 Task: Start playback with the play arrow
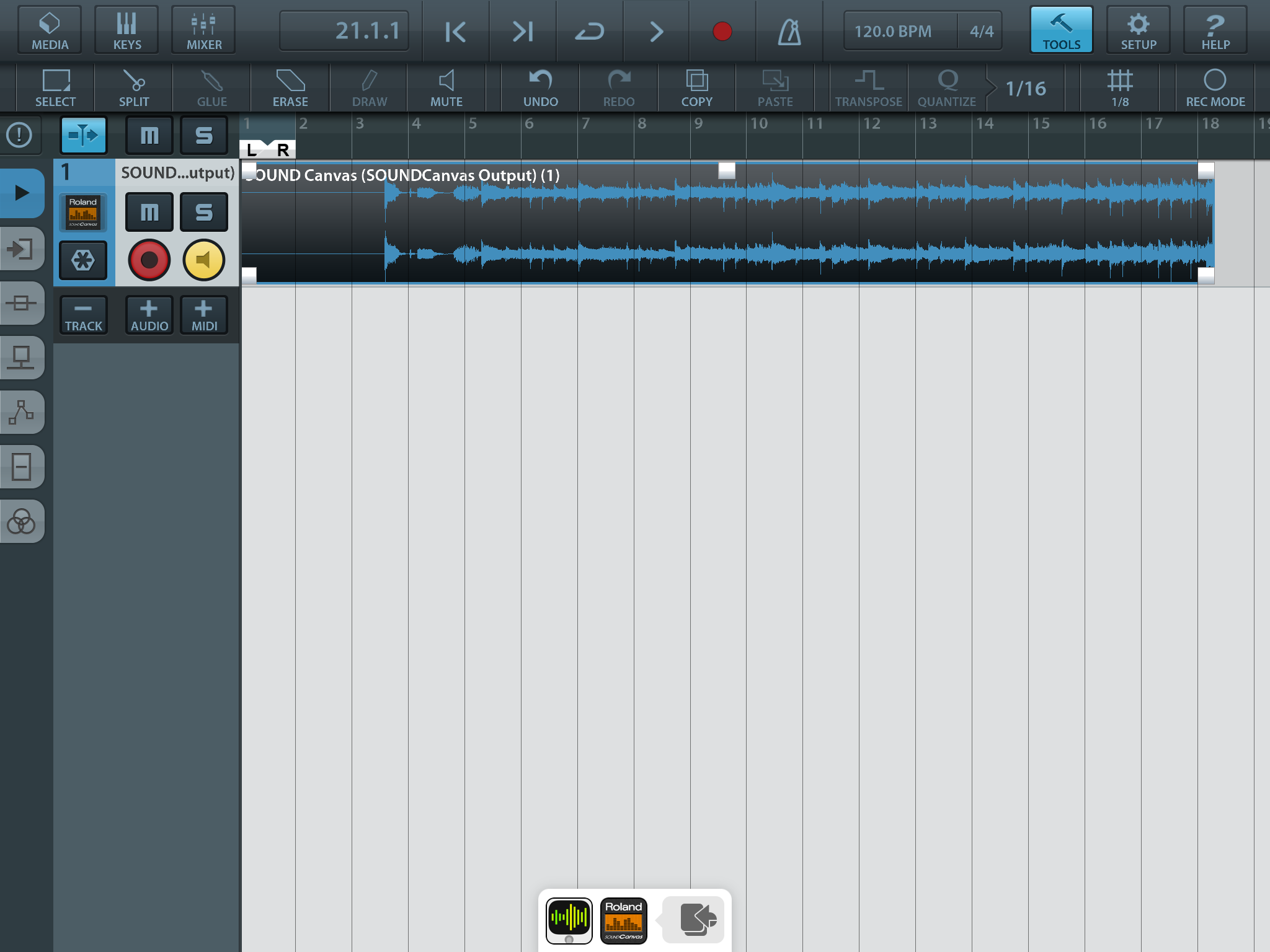pos(657,31)
